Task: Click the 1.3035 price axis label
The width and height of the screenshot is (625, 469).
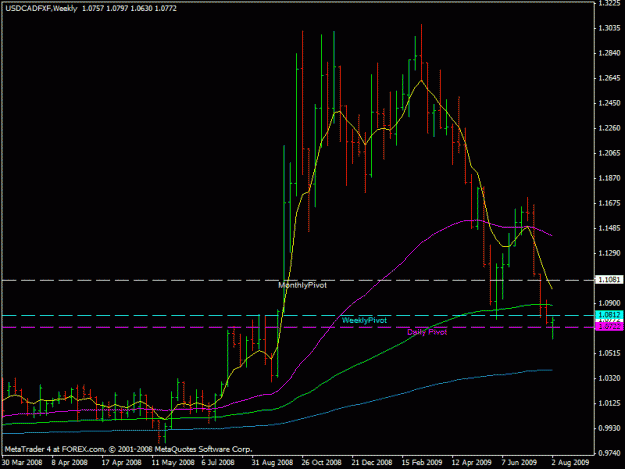Action: point(609,28)
